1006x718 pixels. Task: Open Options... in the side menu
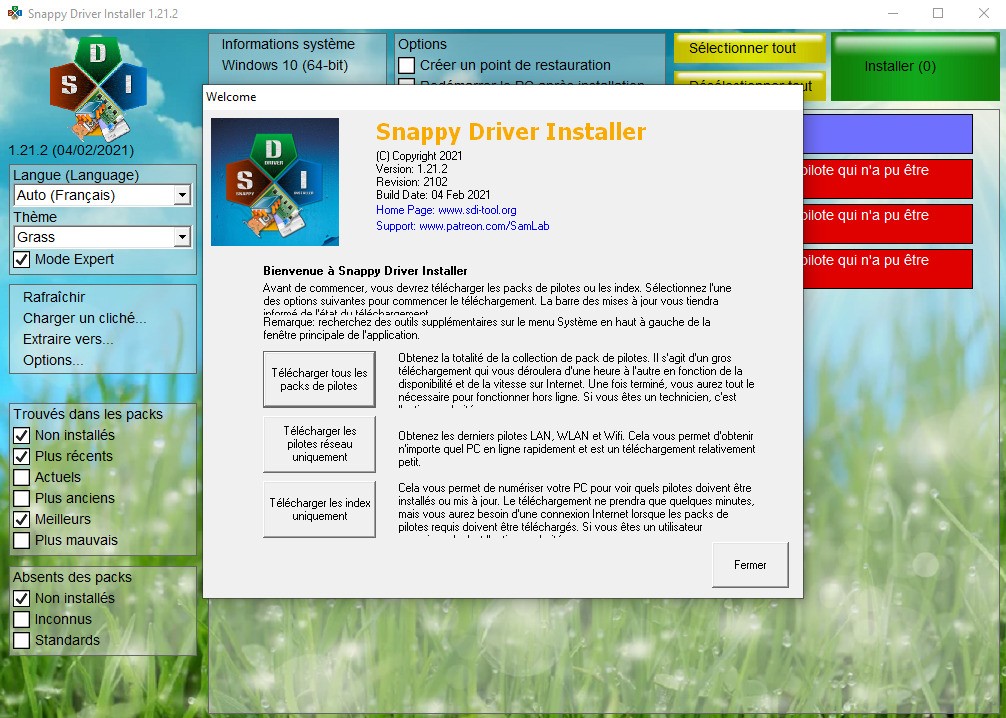pyautogui.click(x=53, y=361)
